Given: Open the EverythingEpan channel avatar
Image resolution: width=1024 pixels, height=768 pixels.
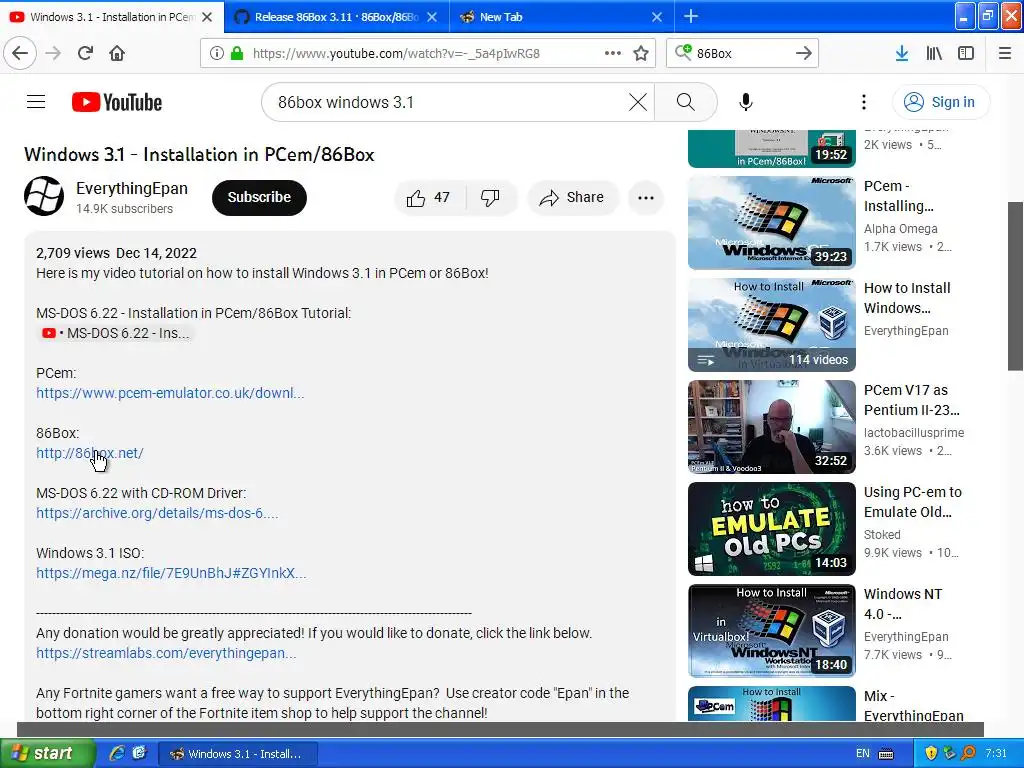Looking at the screenshot, I should [44, 196].
